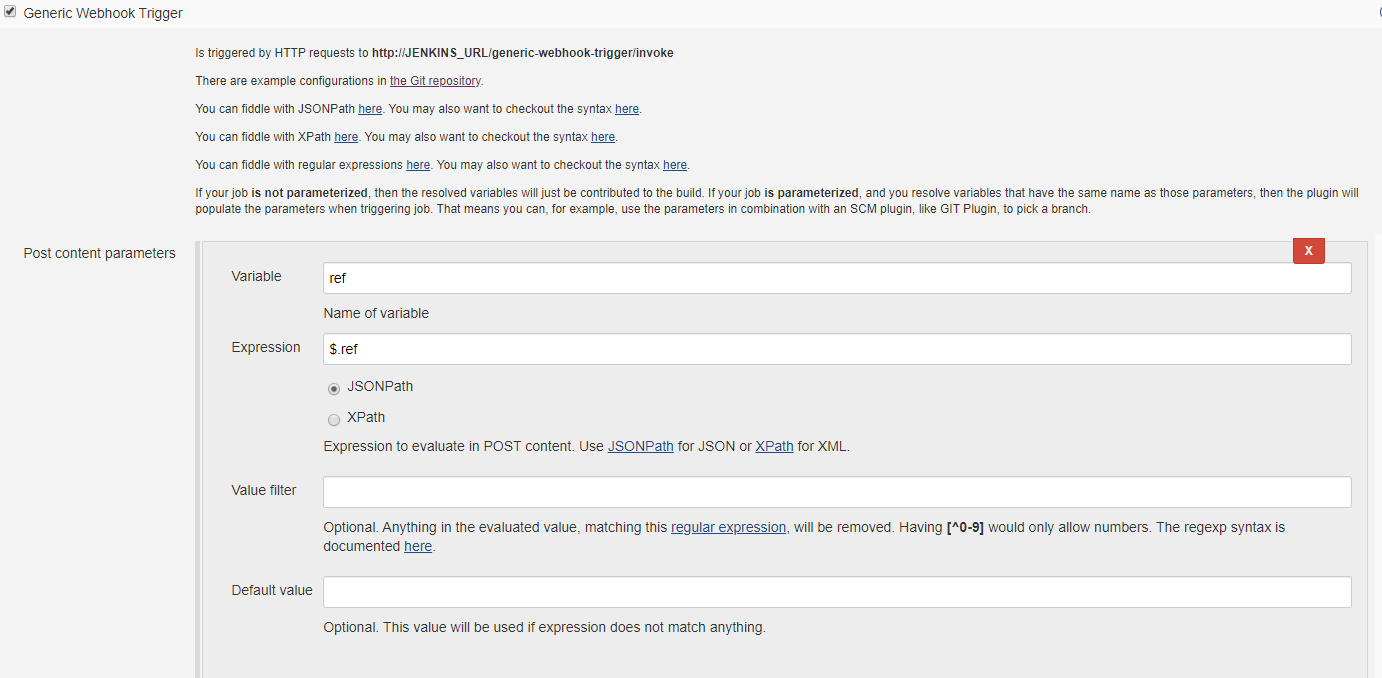Open the regular expressions syntax 'here' link
The image size is (1382, 678).
click(x=675, y=165)
